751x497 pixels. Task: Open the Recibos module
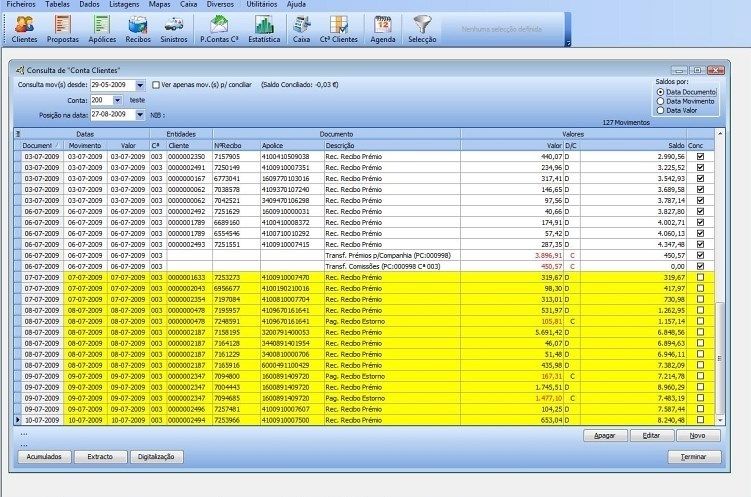tap(138, 27)
